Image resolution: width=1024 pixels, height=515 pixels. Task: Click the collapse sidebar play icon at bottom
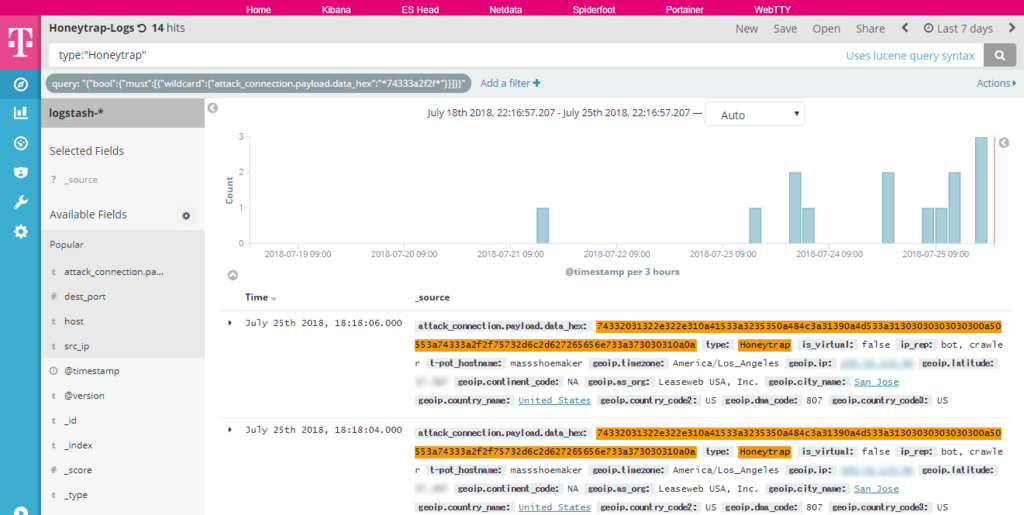coord(20,510)
